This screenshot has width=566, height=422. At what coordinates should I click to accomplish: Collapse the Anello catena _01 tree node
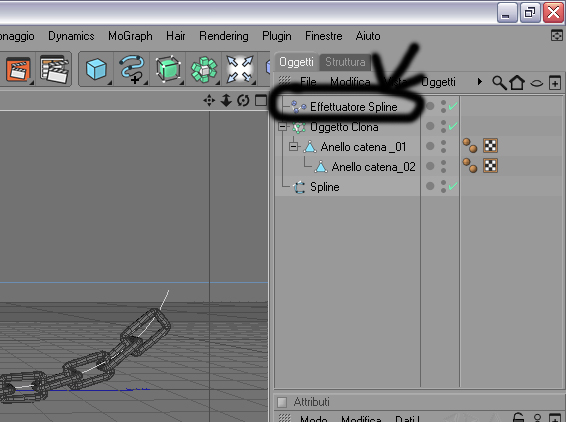pos(294,147)
